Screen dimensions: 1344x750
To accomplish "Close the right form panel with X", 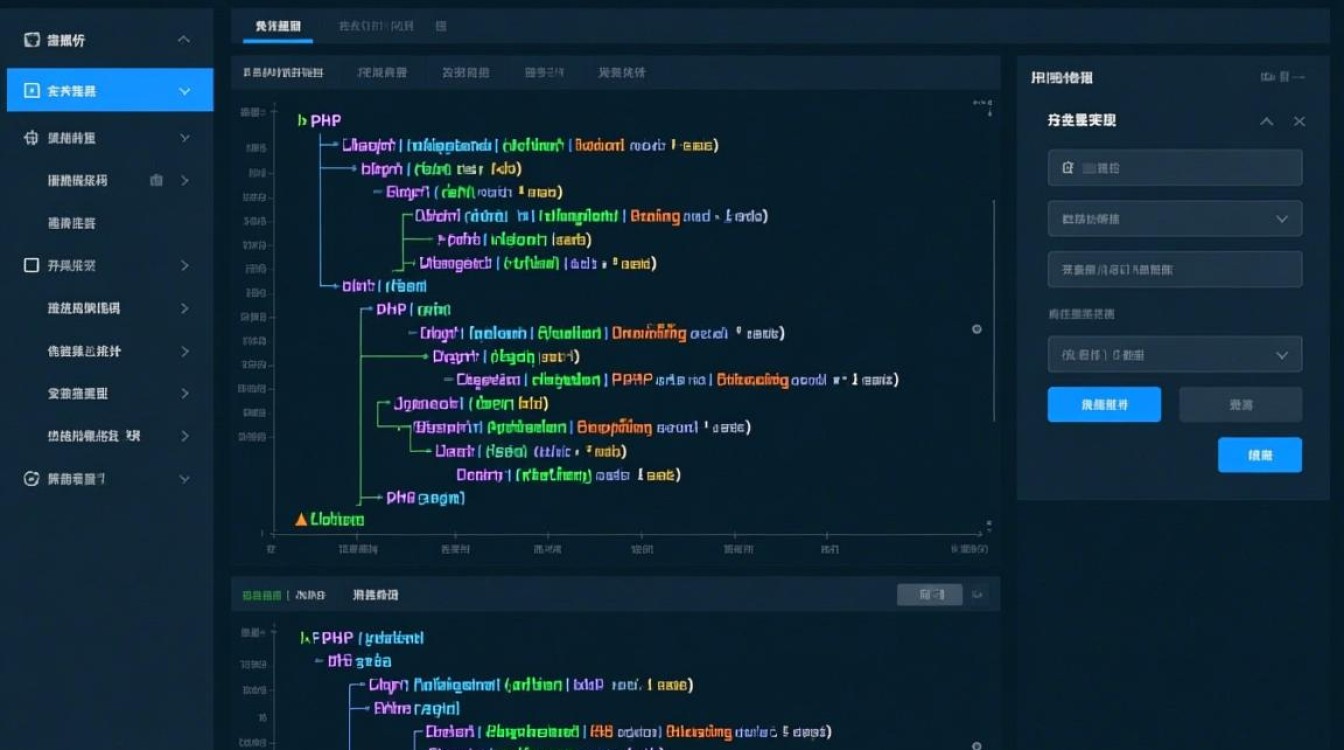I will (x=1299, y=121).
